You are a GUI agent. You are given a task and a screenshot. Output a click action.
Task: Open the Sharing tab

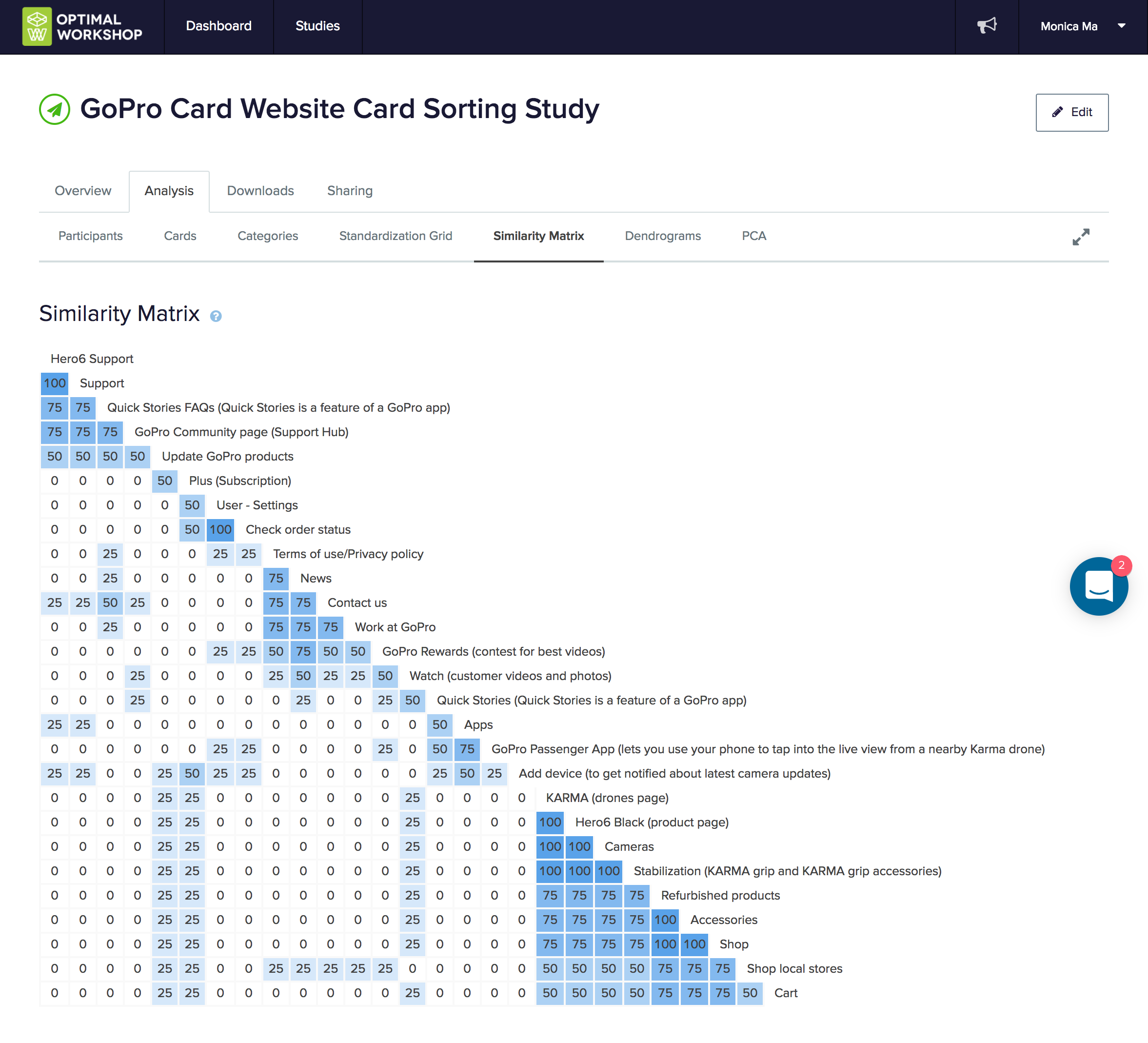(x=350, y=191)
